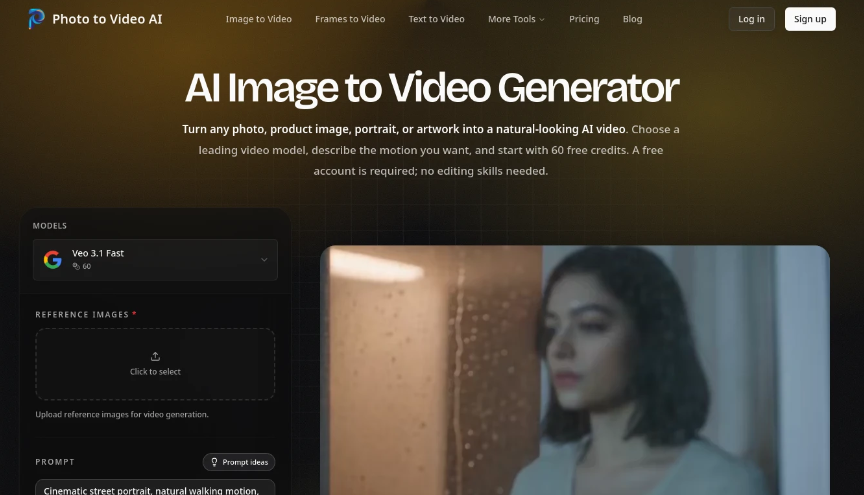
Task: Click the PROMPT section label
Action: (55, 462)
